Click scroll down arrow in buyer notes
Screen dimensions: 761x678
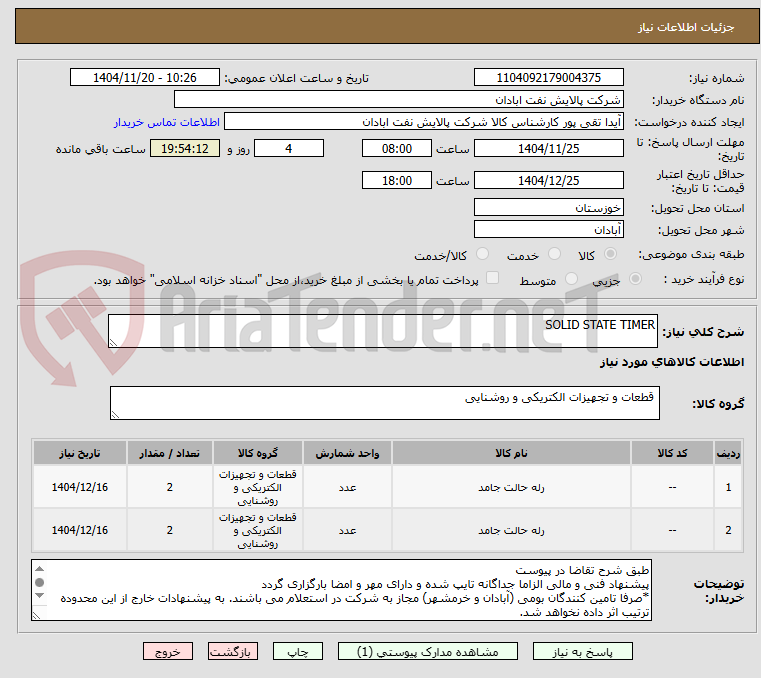(40, 595)
